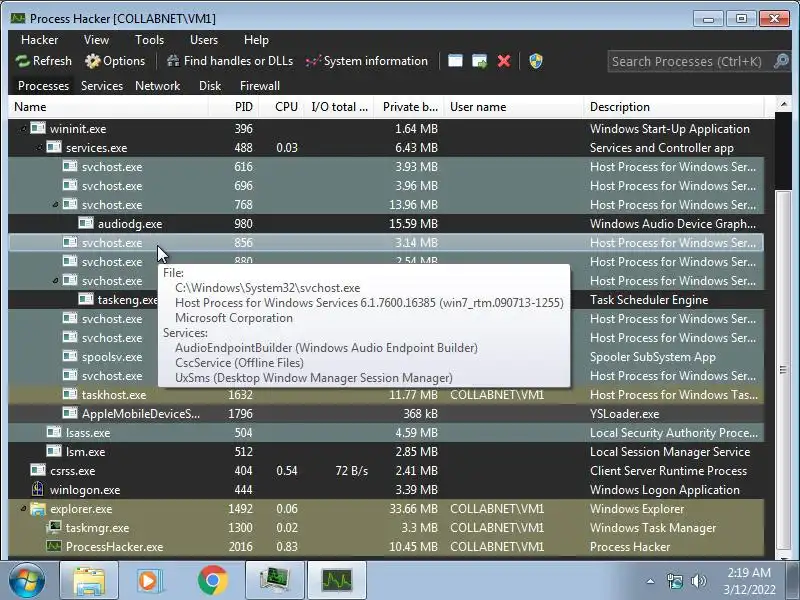Click the vertical scrollbar thumb

tap(783, 368)
